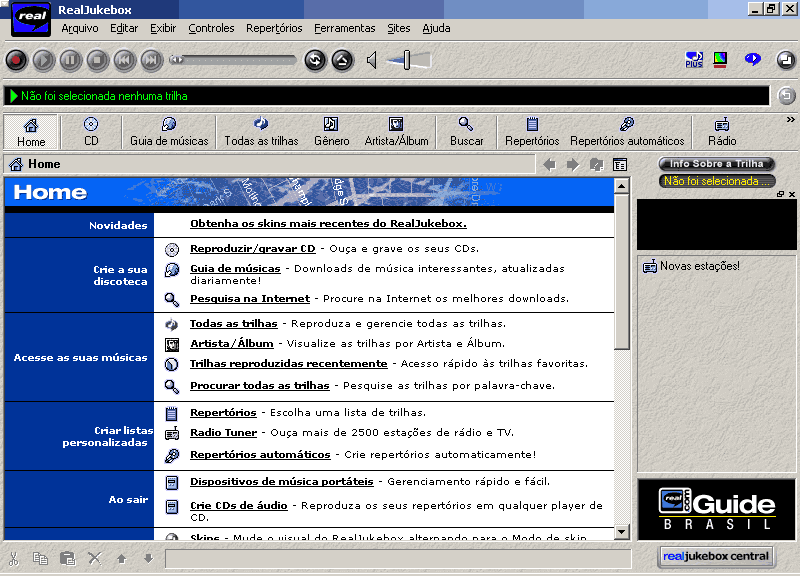This screenshot has height=576, width=800.
Task: Expand the toolbar overflow chevron
Action: point(790,120)
